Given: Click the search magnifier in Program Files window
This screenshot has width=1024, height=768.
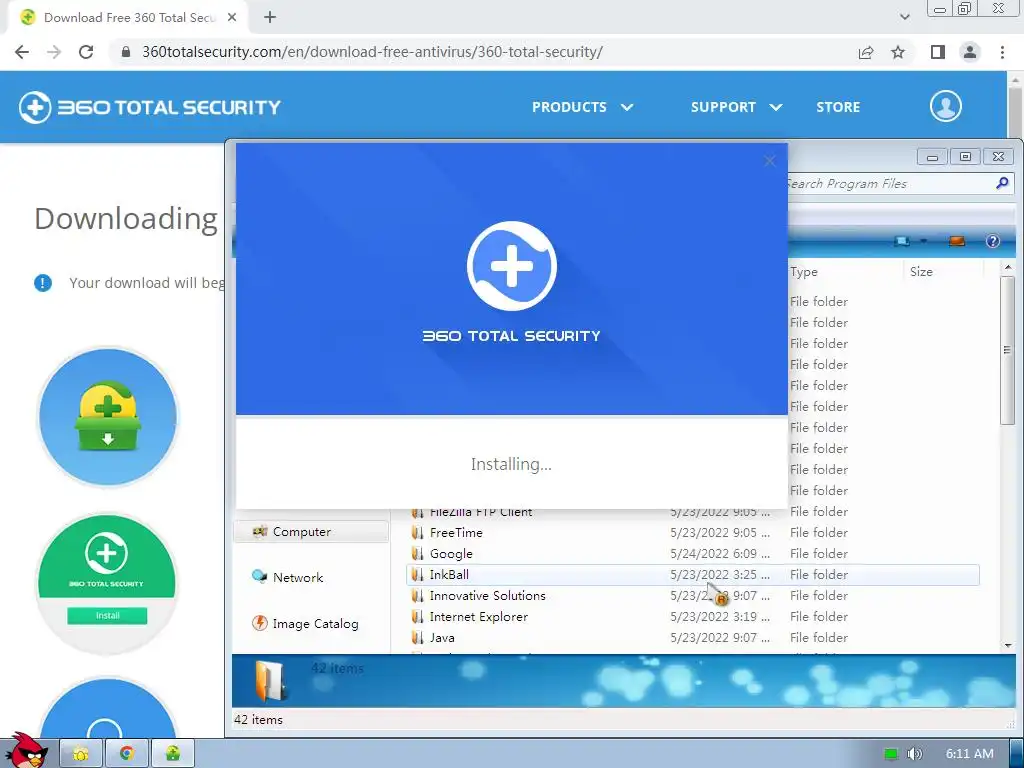Looking at the screenshot, I should [x=1002, y=184].
